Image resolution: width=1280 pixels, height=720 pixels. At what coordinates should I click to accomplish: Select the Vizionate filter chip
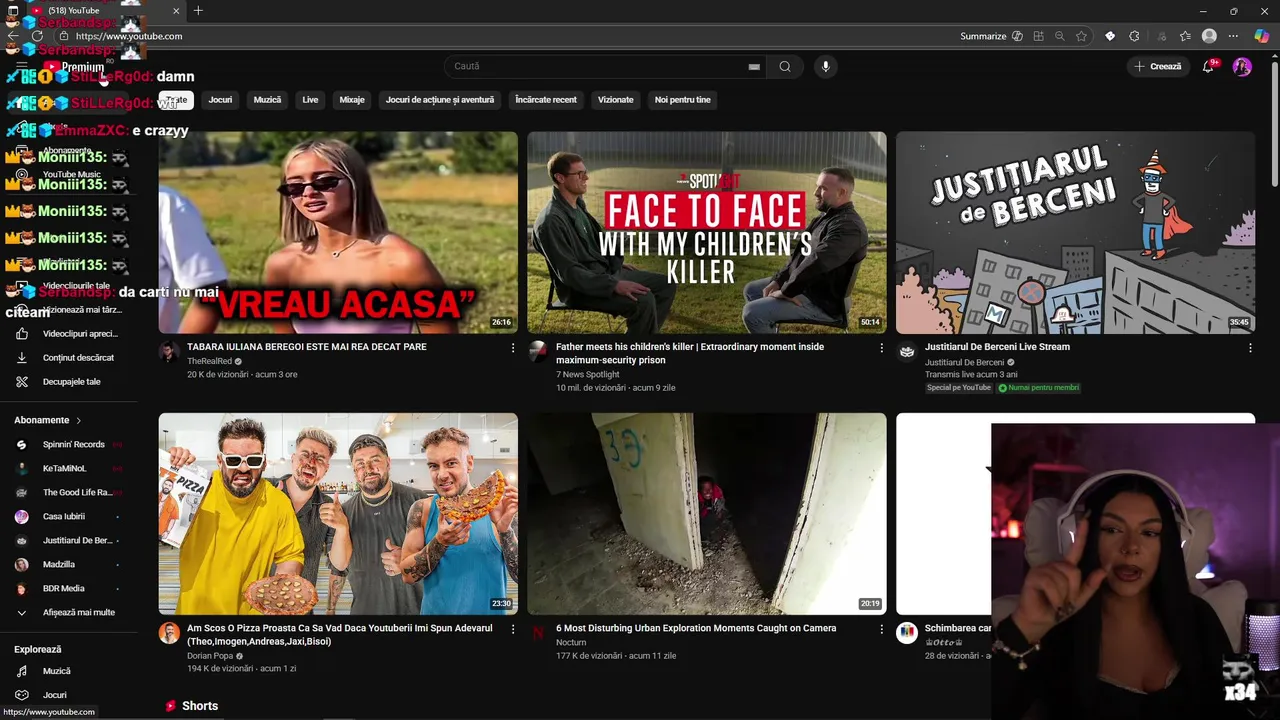(615, 100)
